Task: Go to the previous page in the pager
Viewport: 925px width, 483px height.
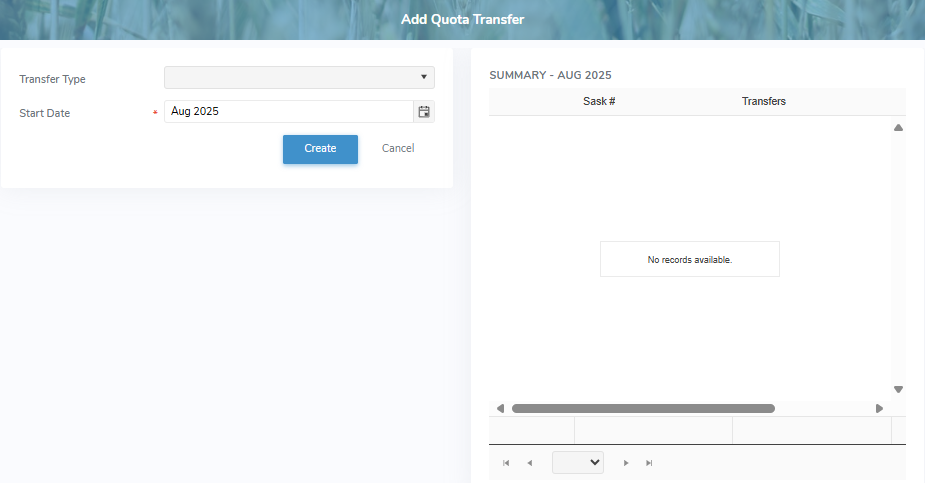Action: (x=530, y=463)
